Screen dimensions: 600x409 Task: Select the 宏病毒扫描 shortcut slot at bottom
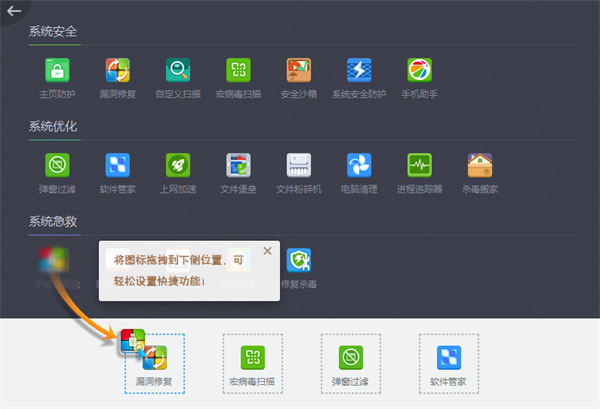[252, 363]
